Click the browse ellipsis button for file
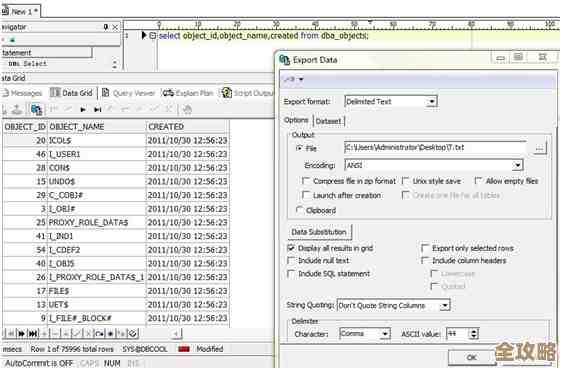 pyautogui.click(x=539, y=148)
